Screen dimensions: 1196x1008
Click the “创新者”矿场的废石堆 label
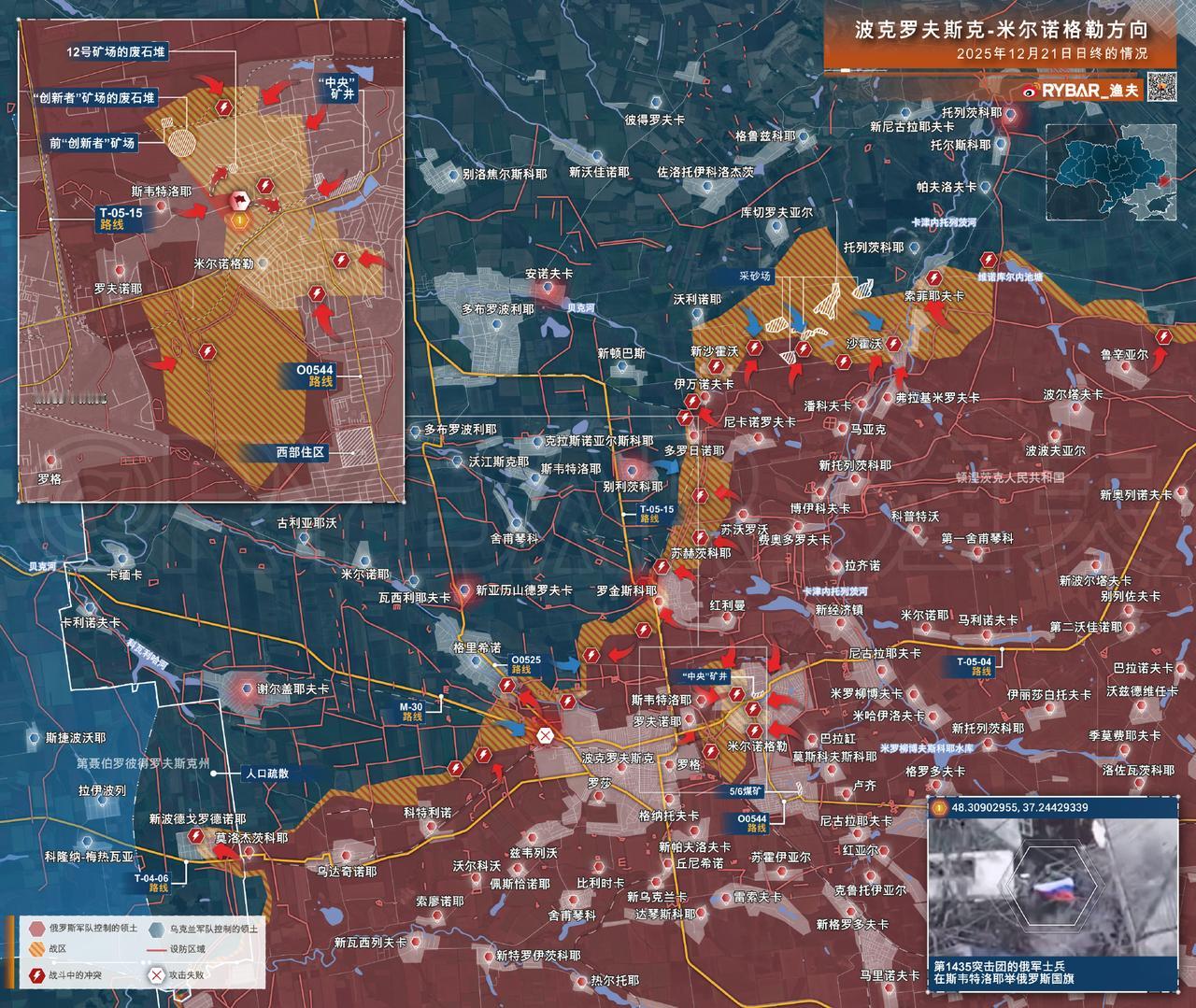(93, 97)
